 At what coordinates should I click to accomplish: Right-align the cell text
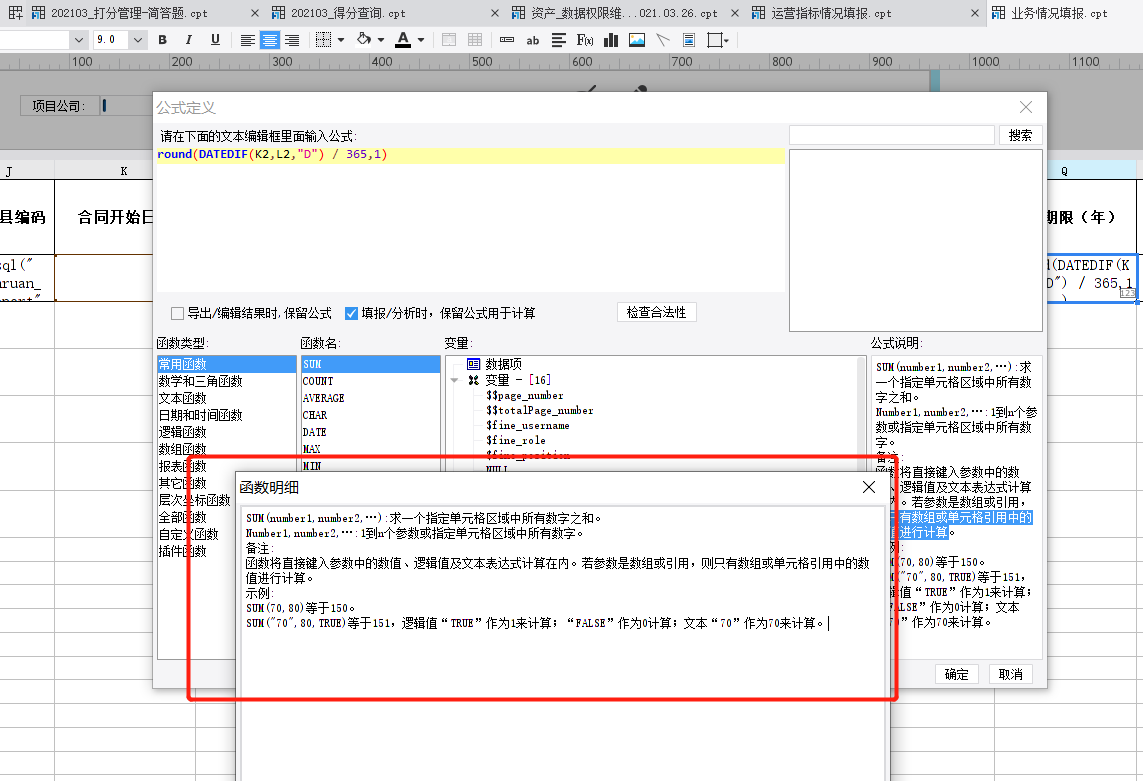pyautogui.click(x=292, y=40)
